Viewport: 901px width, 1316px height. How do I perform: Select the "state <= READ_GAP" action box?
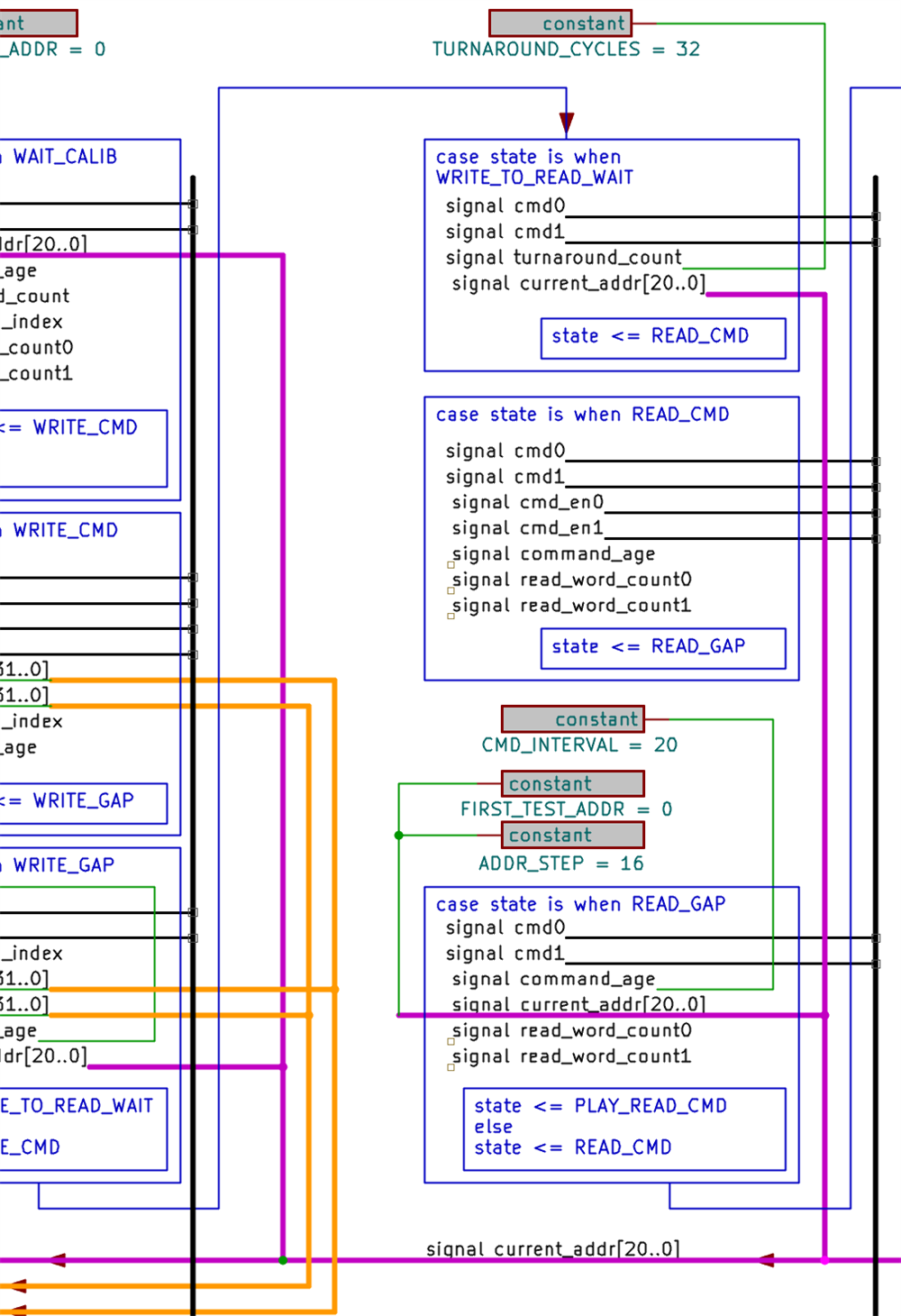point(663,648)
